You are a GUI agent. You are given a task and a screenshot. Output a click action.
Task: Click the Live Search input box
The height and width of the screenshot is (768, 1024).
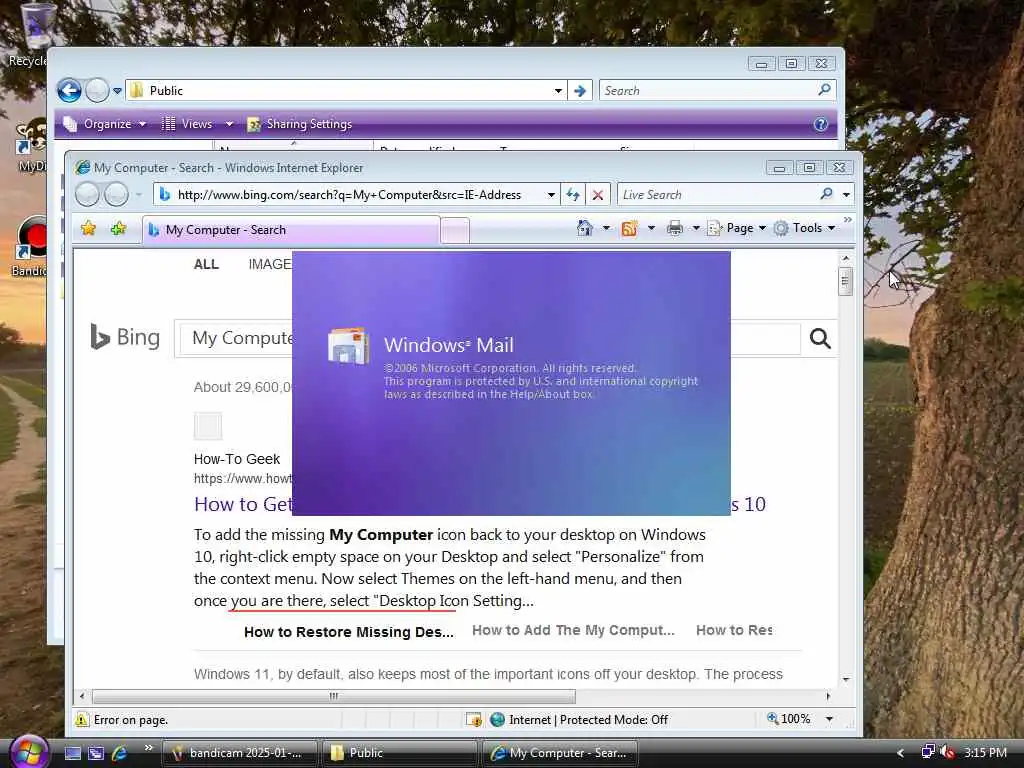point(717,195)
